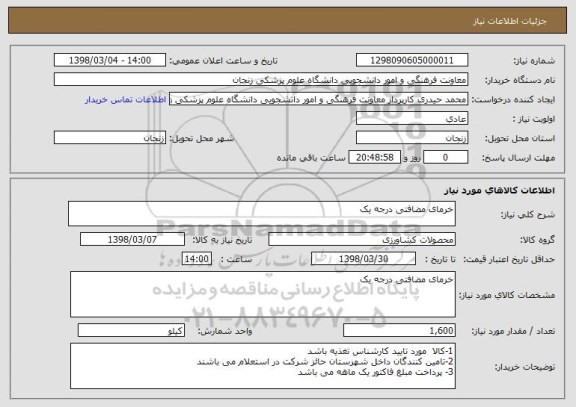Click the label اولویت نیاز
Image resolution: width=576 pixels, height=407 pixels.
[534, 119]
